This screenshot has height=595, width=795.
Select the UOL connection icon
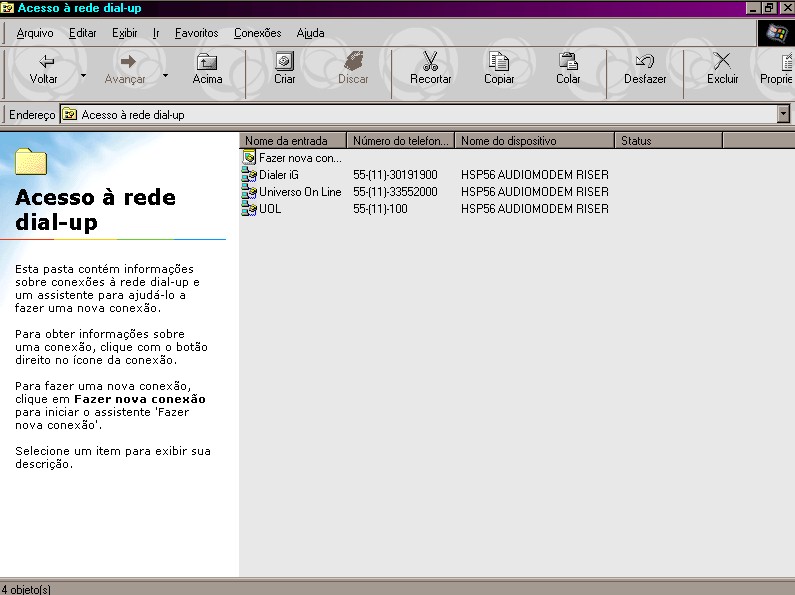[249, 209]
